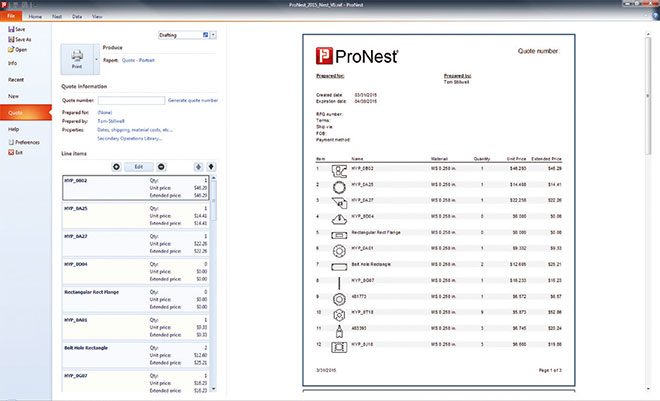The height and width of the screenshot is (401, 660).
Task: Click the Print icon button
Action: click(x=76, y=57)
